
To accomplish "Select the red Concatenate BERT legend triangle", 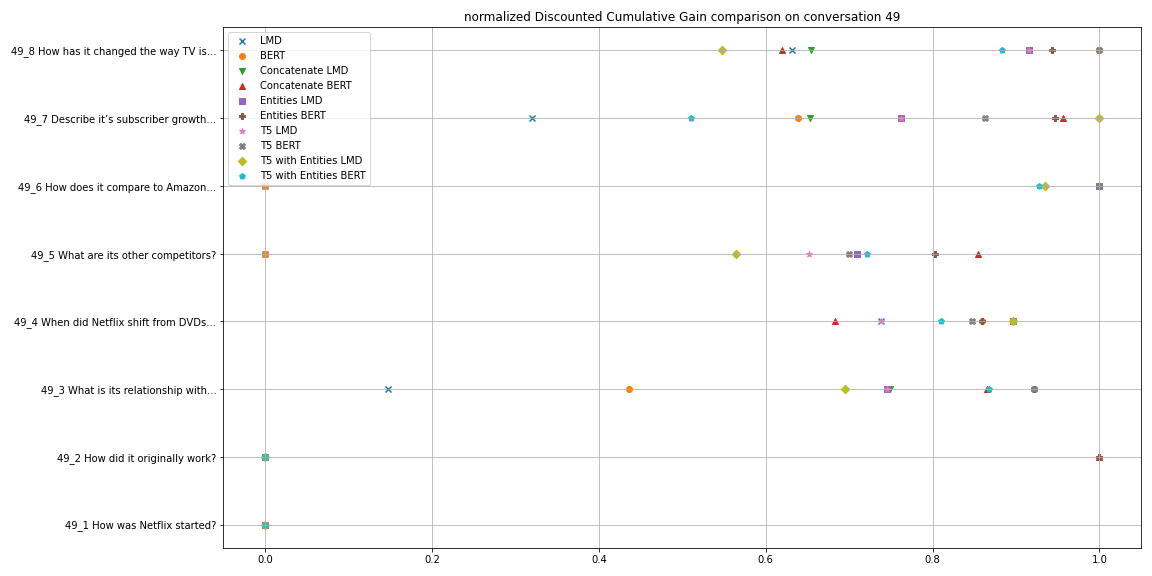I will [x=242, y=86].
